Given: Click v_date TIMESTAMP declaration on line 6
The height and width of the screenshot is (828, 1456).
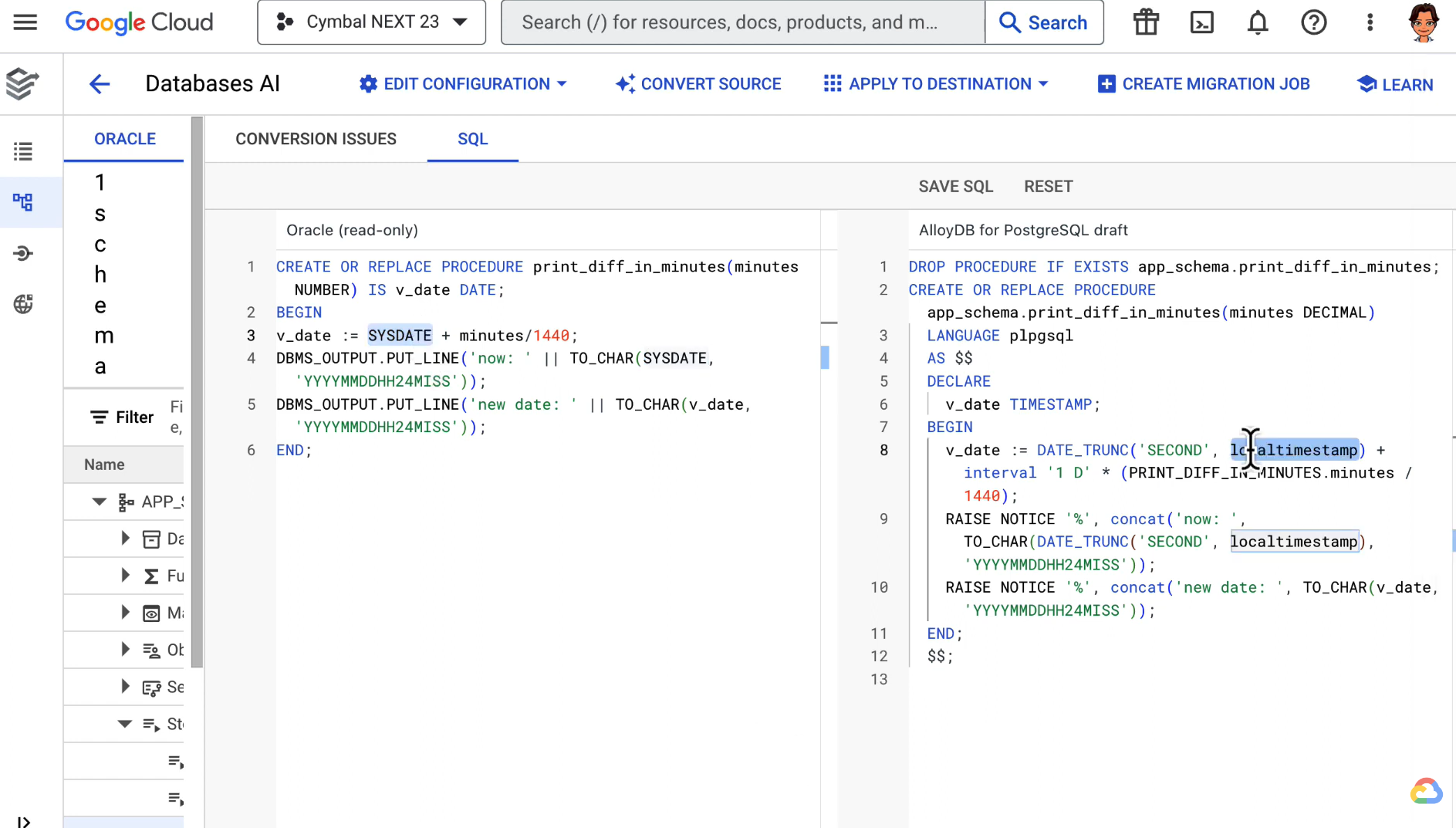Looking at the screenshot, I should tap(1023, 404).
